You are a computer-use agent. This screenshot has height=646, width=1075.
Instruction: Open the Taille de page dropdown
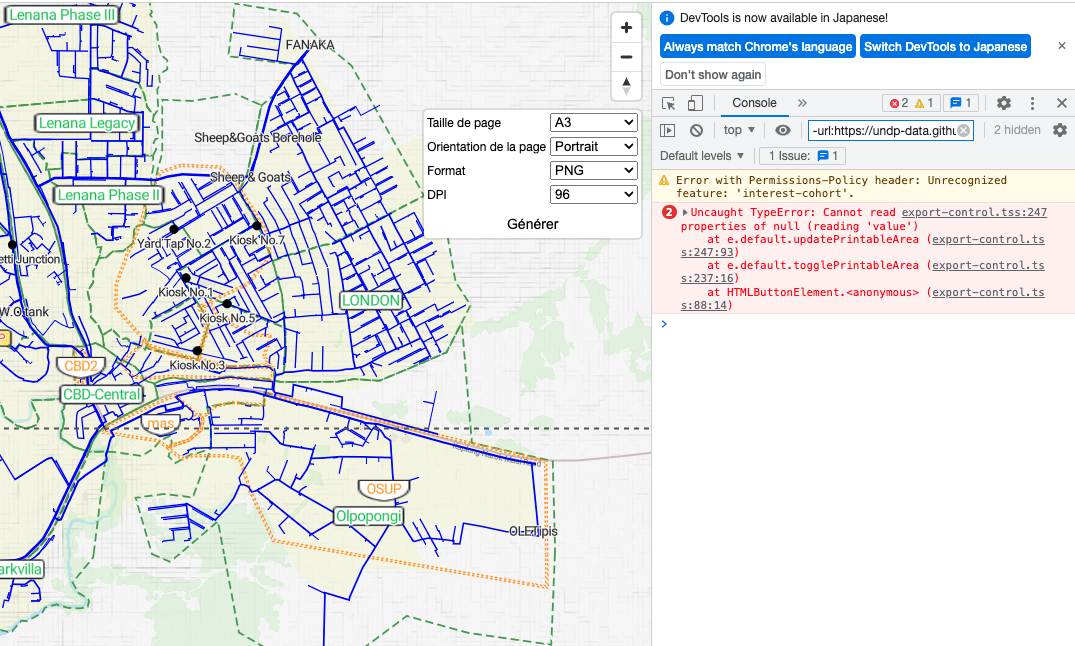(x=594, y=123)
